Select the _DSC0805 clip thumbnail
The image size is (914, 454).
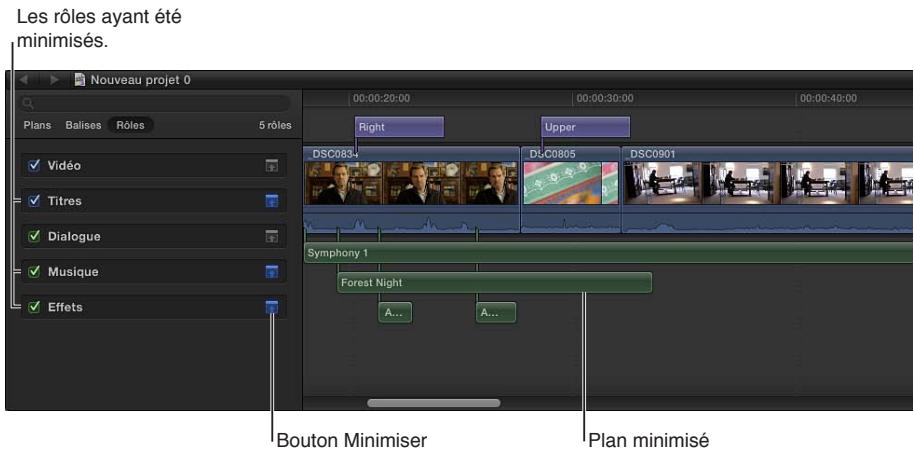571,183
